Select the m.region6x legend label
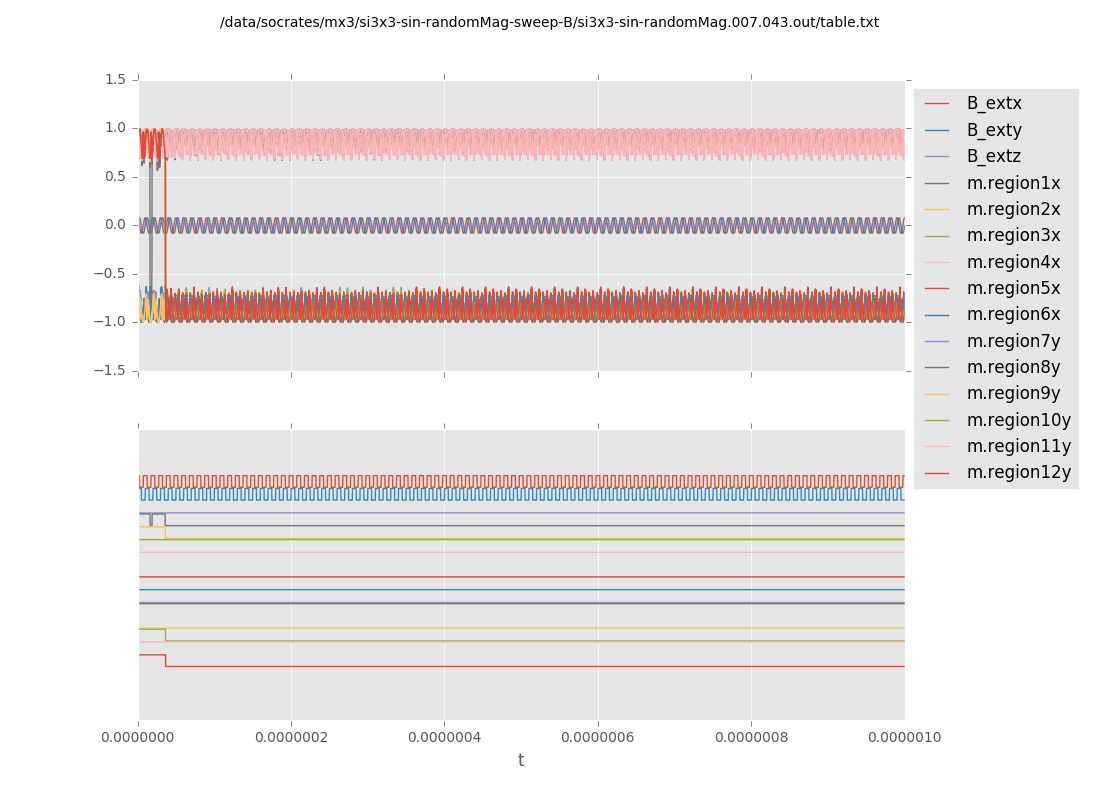Screen dimensions: 1100x800 (1013, 314)
